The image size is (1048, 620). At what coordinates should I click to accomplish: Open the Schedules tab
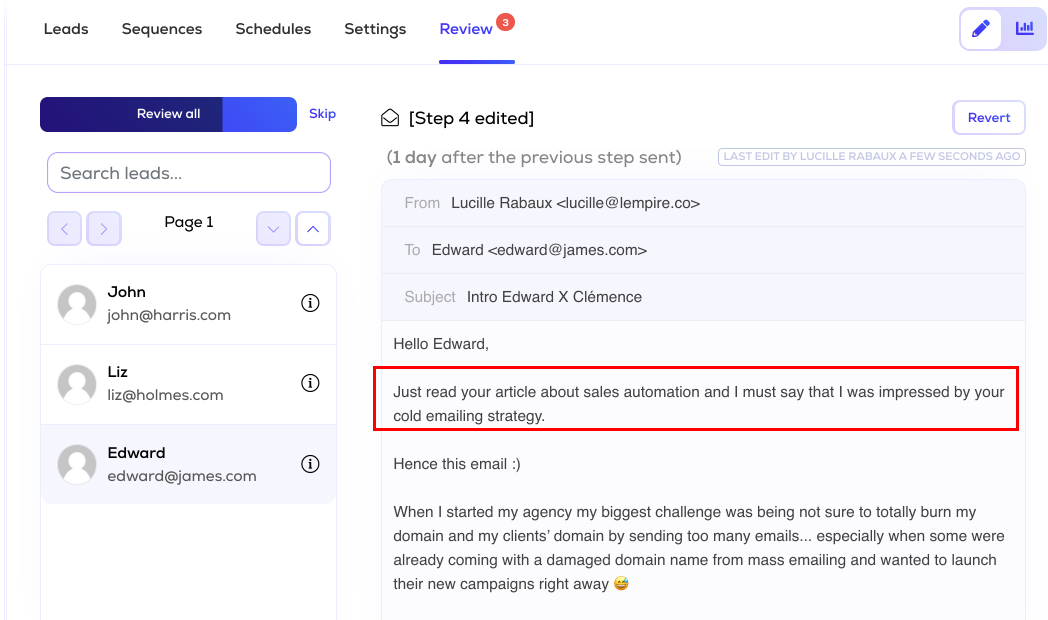273,29
